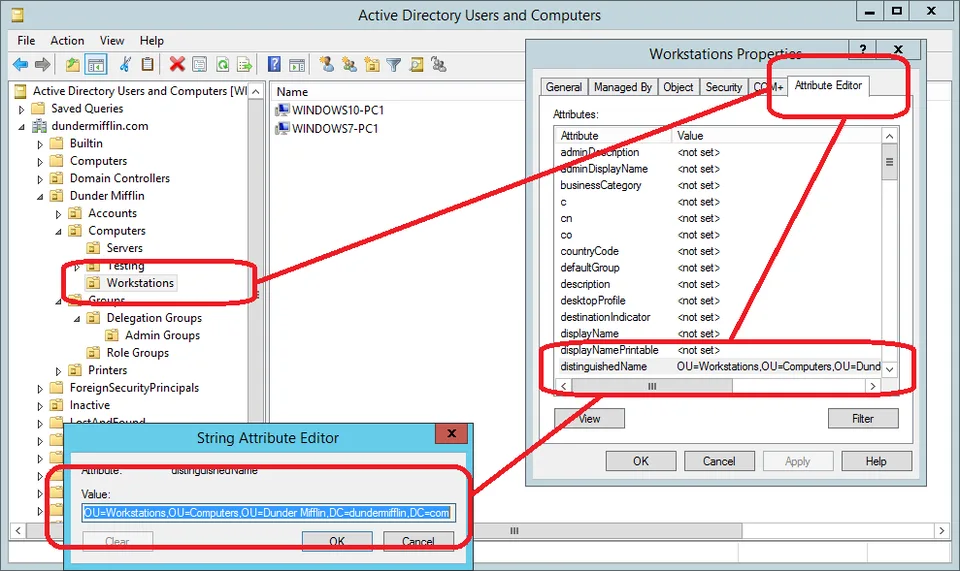Open the Help menu
The image size is (960, 571).
151,40
